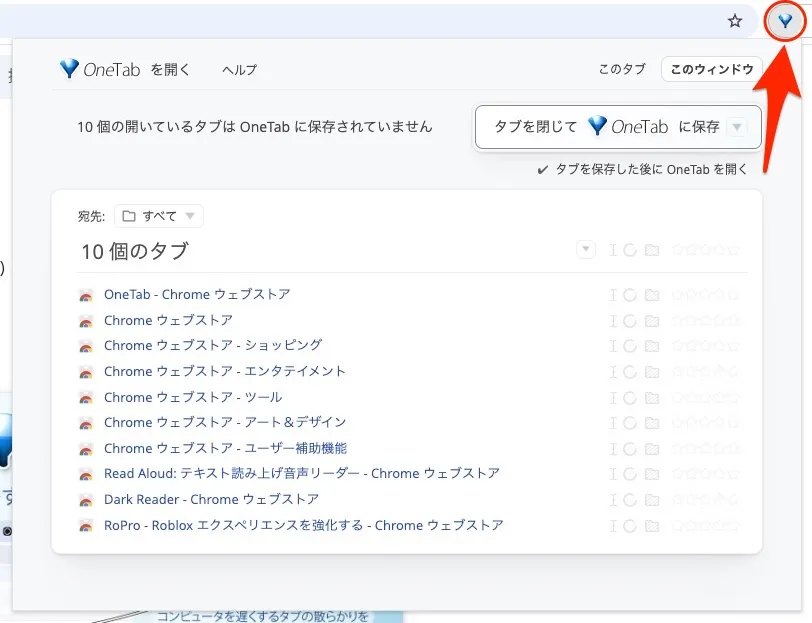This screenshot has width=812, height=623.
Task: Click the favicon next to OneTab - Chrome ウェブストア
Action: (x=86, y=295)
